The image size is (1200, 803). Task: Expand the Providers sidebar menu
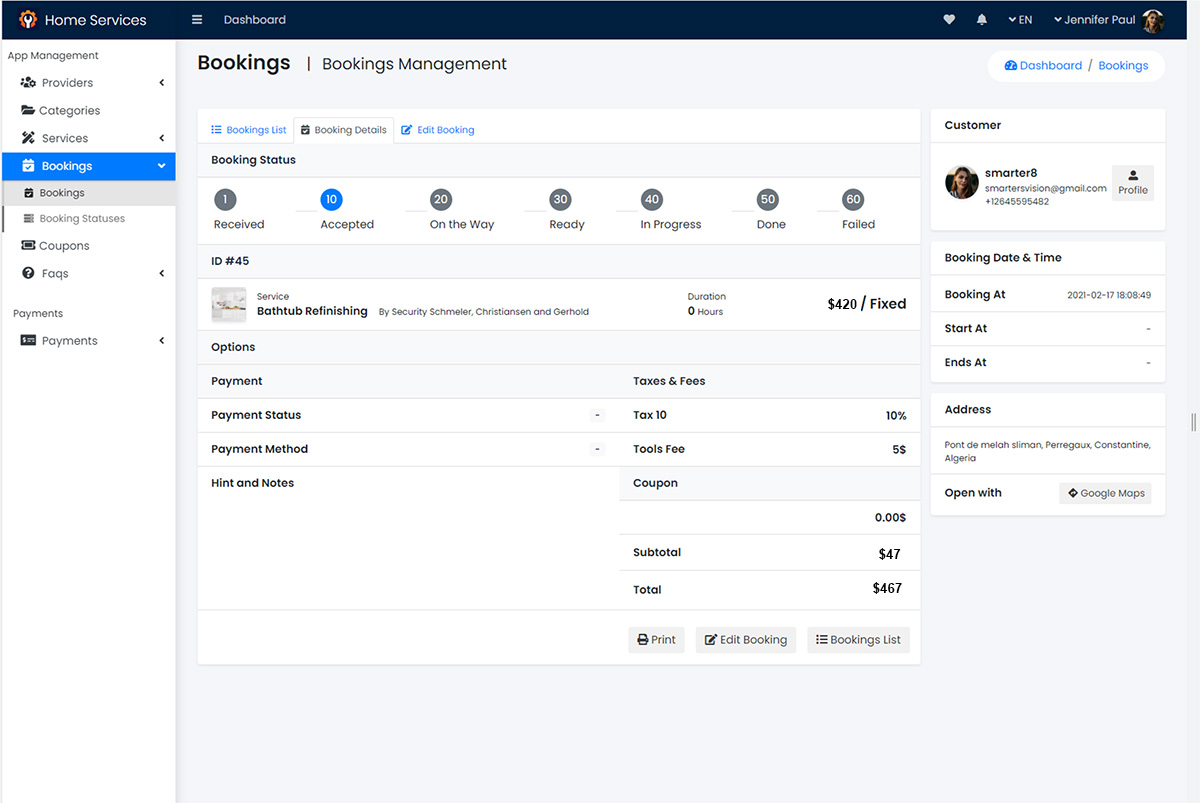pos(67,83)
